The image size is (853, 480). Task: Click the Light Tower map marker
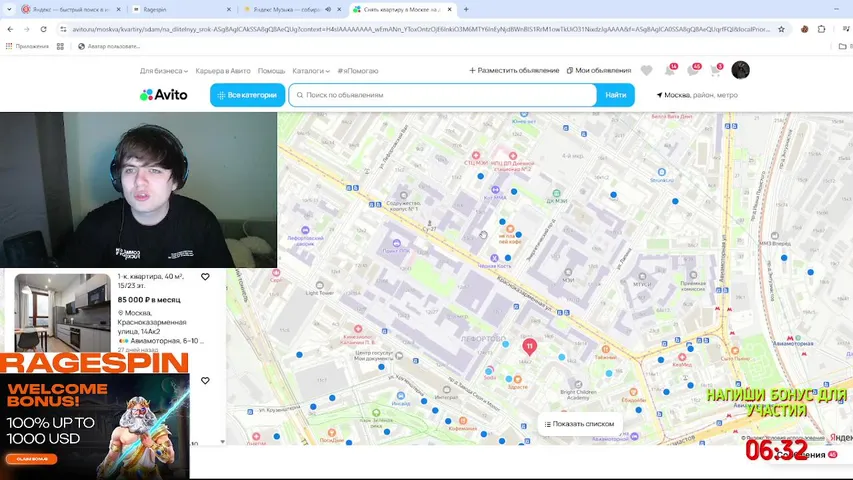point(319,285)
